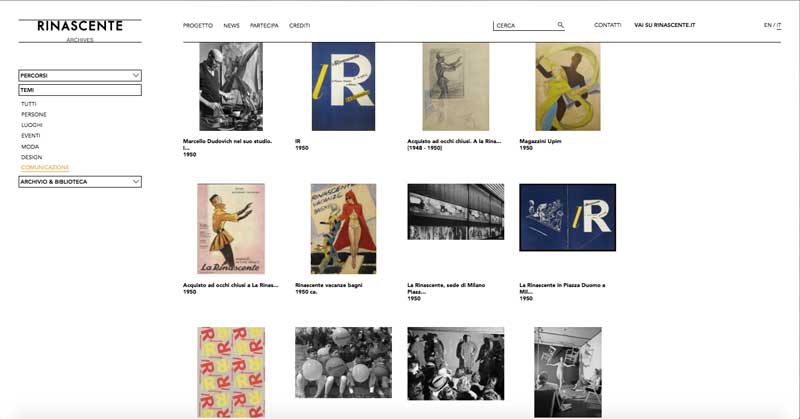800x419 pixels.
Task: Open the Magazzini Upim poster thumbnail
Action: tap(568, 87)
